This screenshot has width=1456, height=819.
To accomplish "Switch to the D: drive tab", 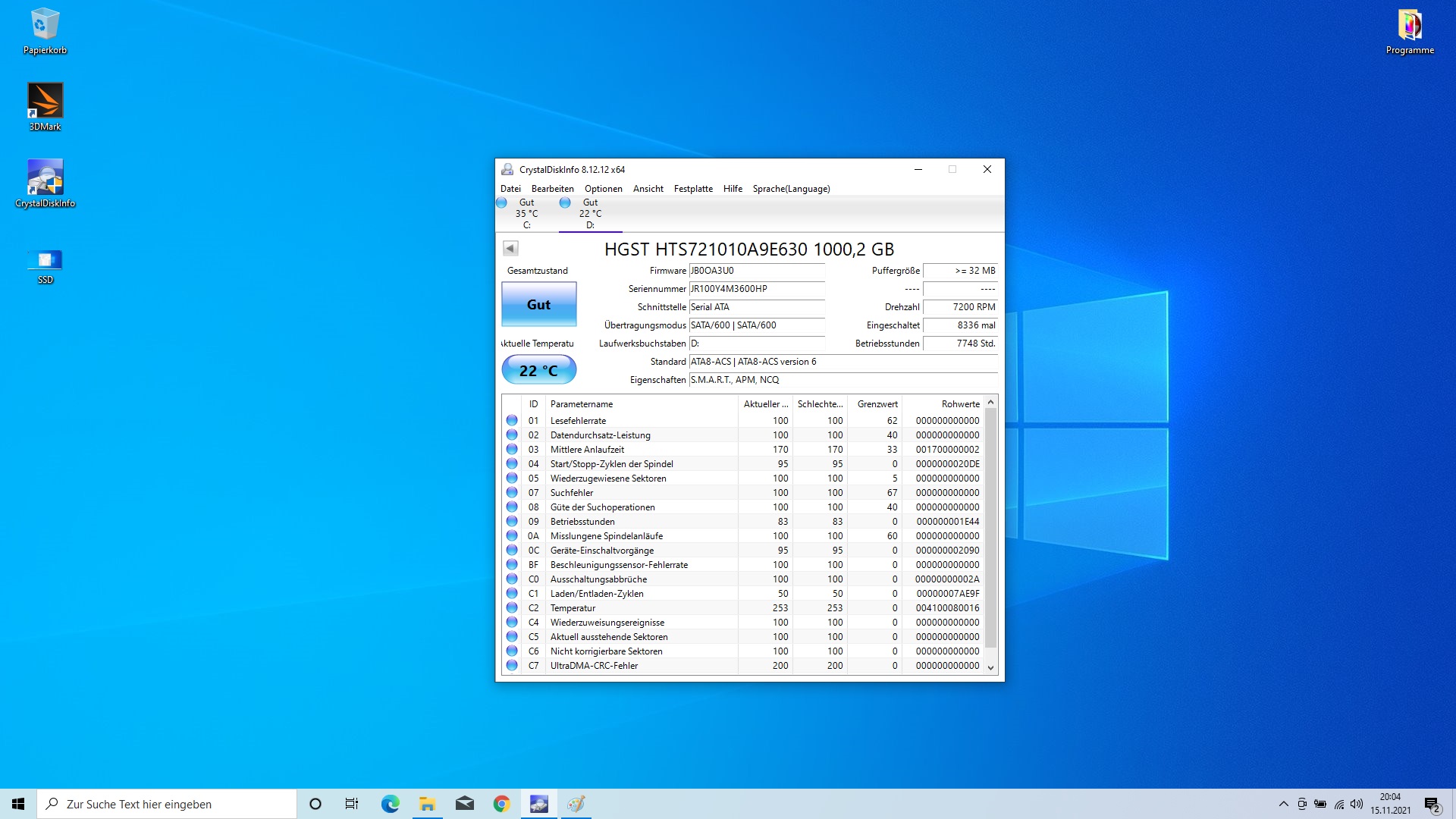I will (590, 213).
